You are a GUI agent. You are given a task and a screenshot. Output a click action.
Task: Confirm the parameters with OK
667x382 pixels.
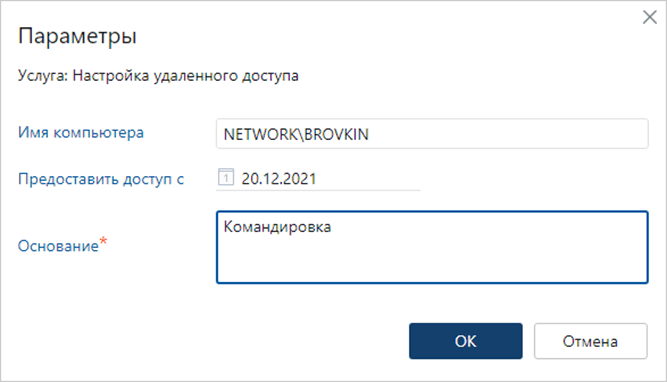[x=466, y=341]
